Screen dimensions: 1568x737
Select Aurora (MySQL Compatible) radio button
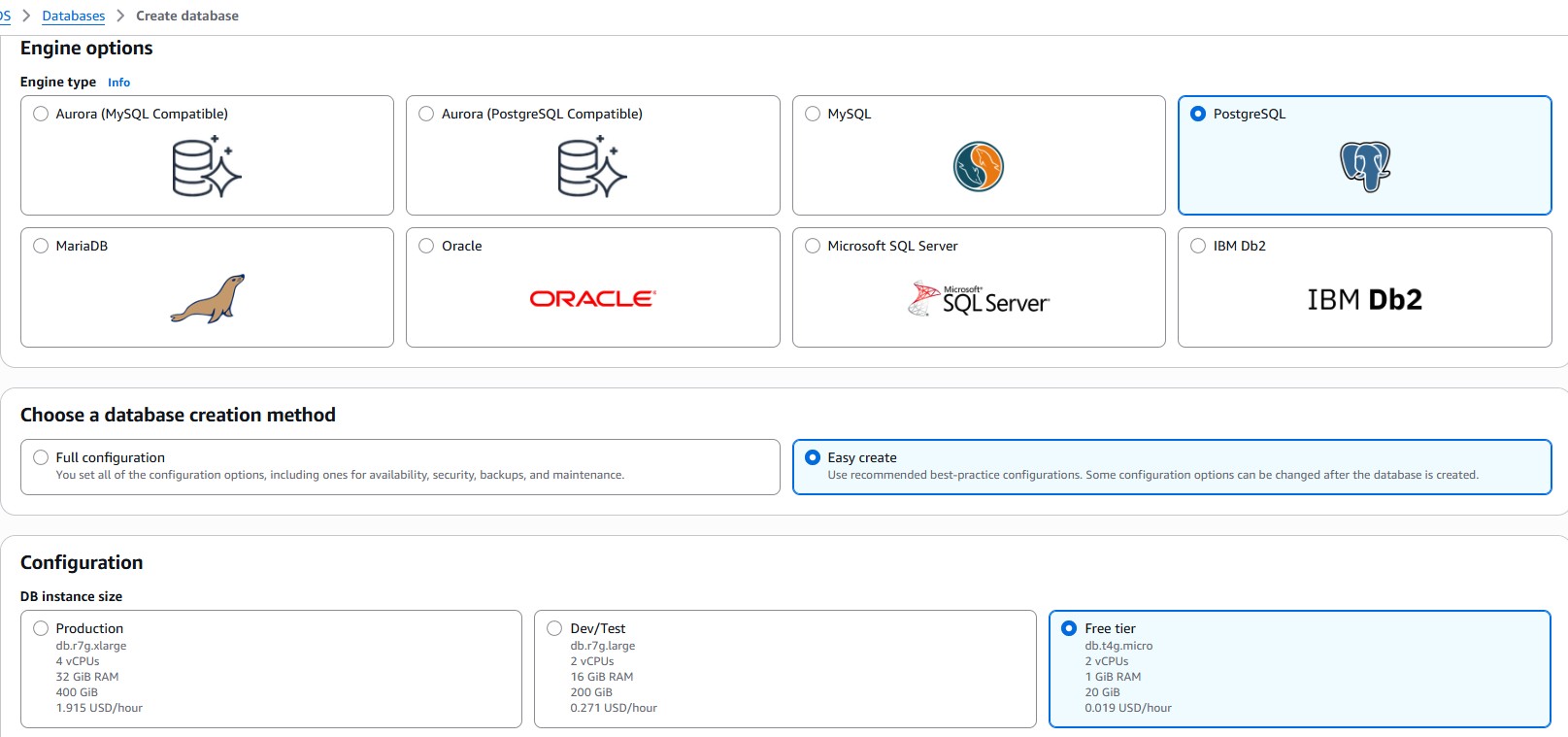click(x=41, y=114)
